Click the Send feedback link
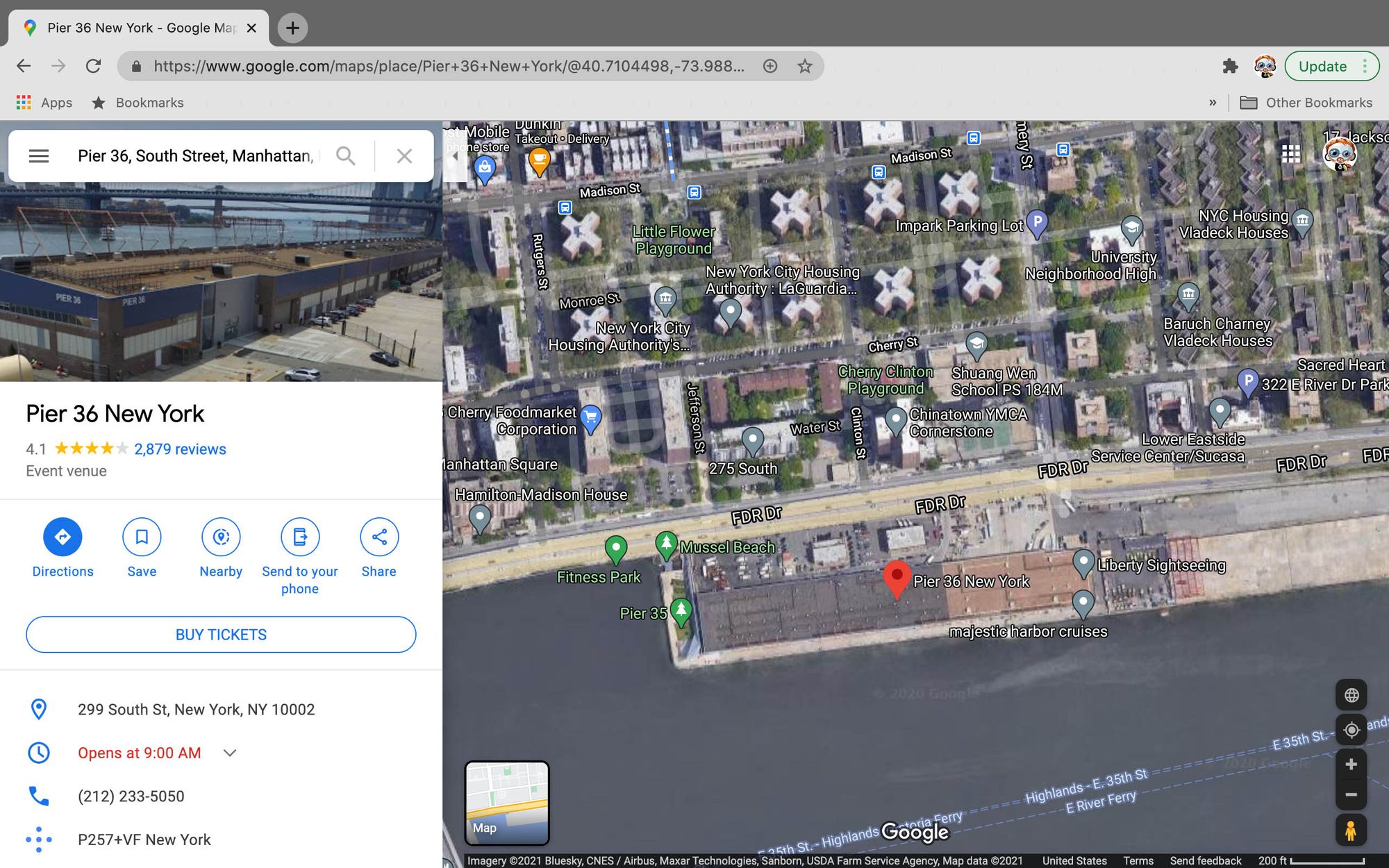This screenshot has height=868, width=1389. pos(1206,860)
